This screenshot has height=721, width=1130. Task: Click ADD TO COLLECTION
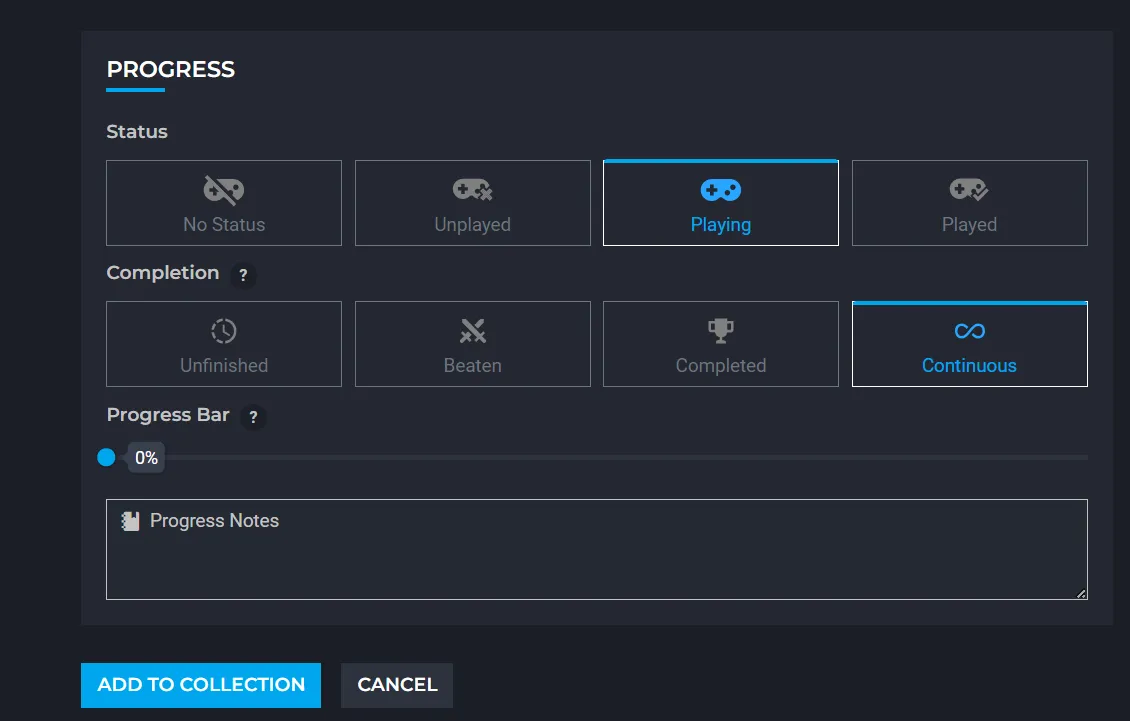click(200, 685)
